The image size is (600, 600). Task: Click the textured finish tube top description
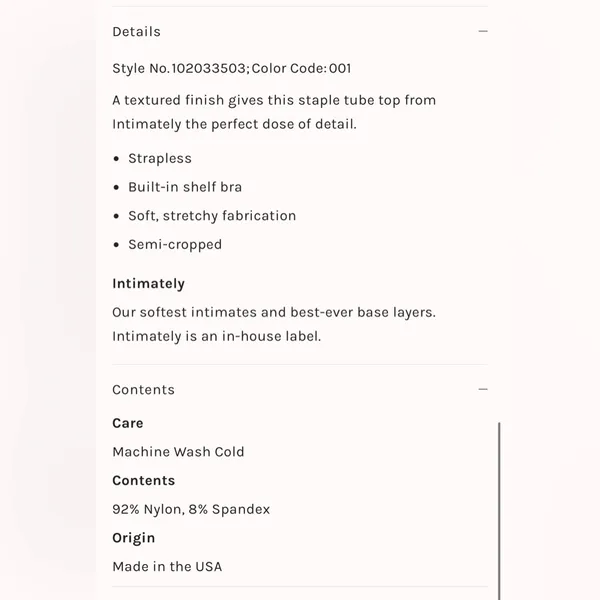pyautogui.click(x=274, y=112)
